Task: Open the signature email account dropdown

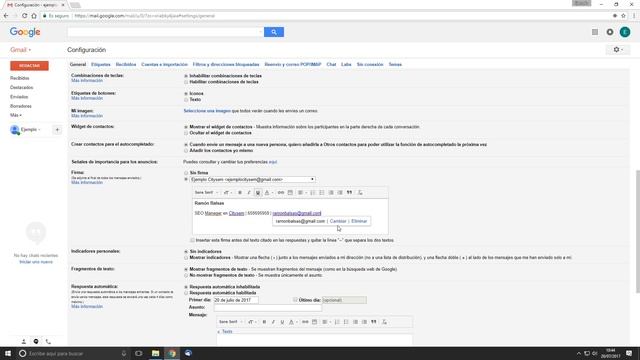Action: coord(253,180)
